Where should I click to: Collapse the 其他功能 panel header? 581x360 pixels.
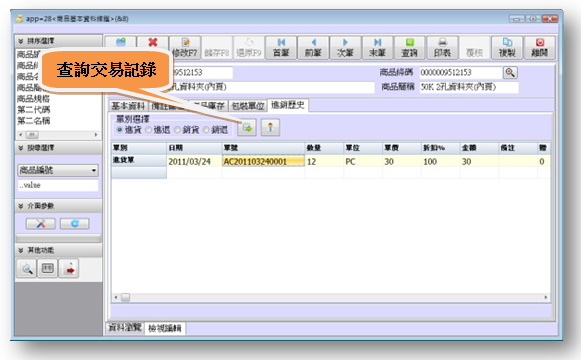(x=59, y=250)
